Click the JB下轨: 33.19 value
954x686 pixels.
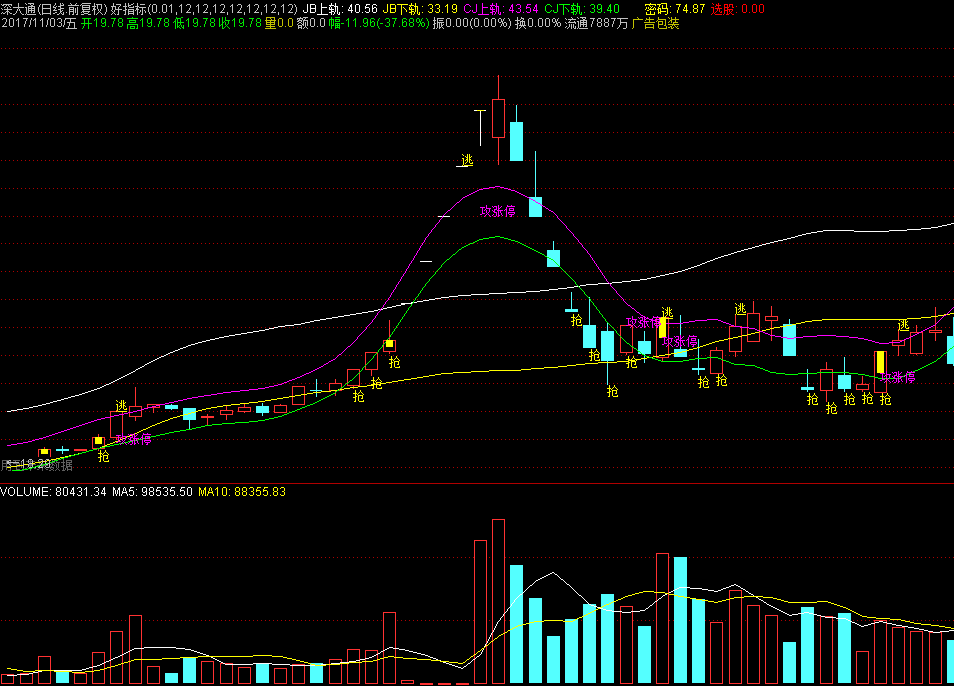[420, 9]
